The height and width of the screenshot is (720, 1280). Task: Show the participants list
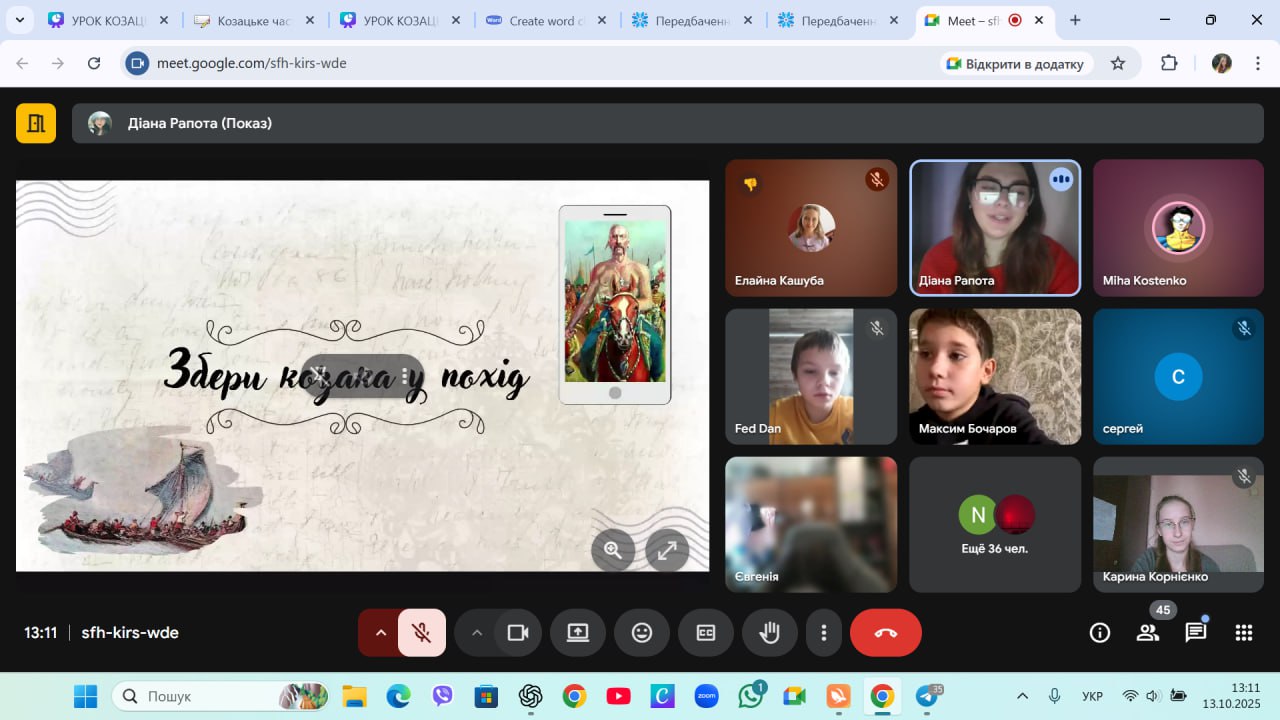coord(1147,633)
